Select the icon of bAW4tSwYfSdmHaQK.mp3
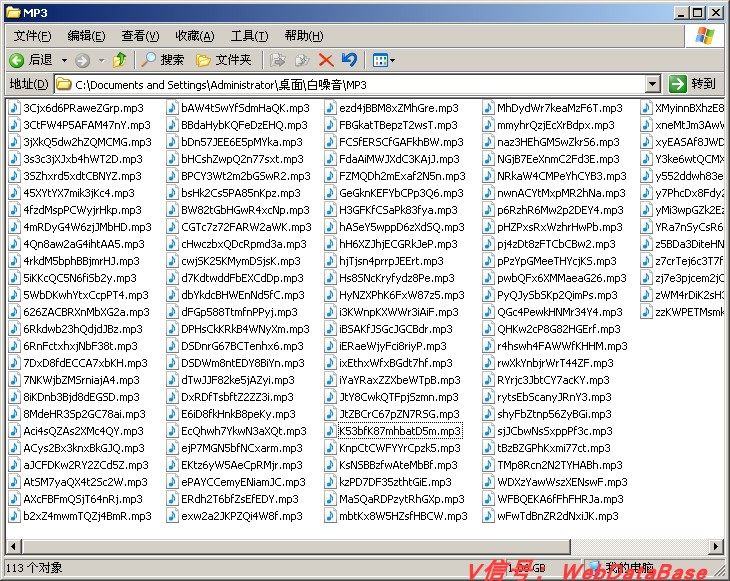 [172, 108]
